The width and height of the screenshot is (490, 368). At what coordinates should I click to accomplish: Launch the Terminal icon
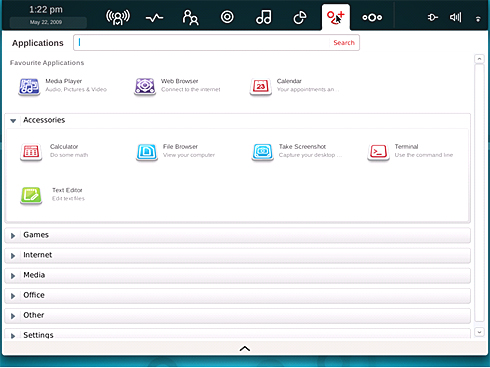(x=378, y=152)
